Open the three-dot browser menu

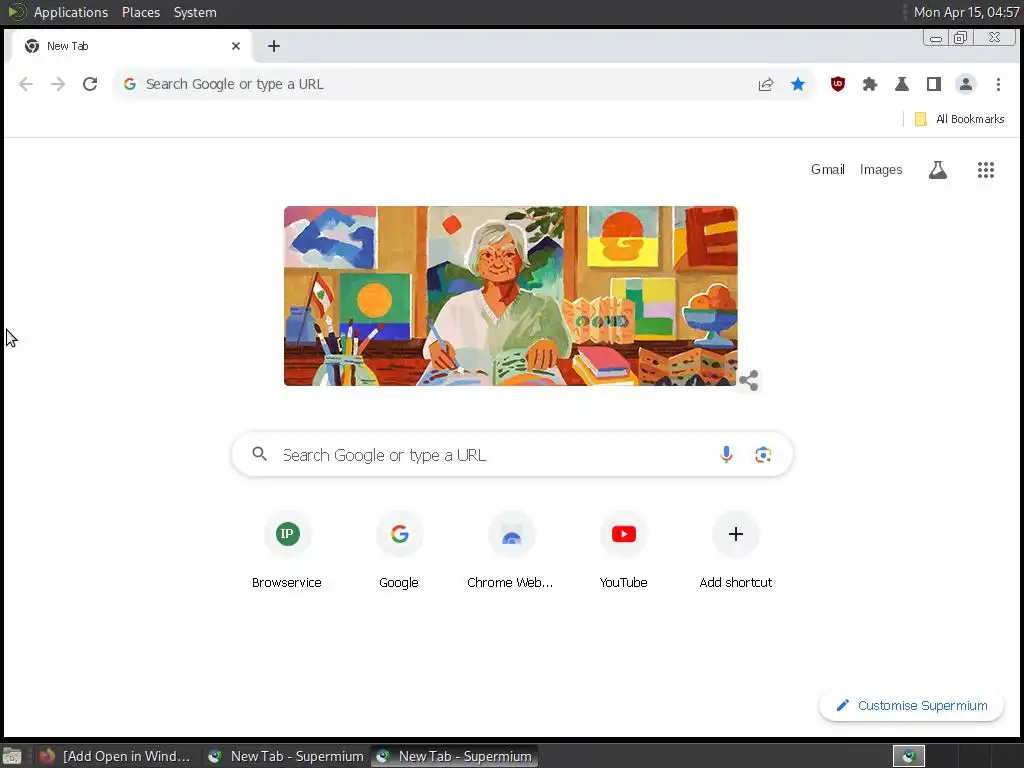pos(998,84)
